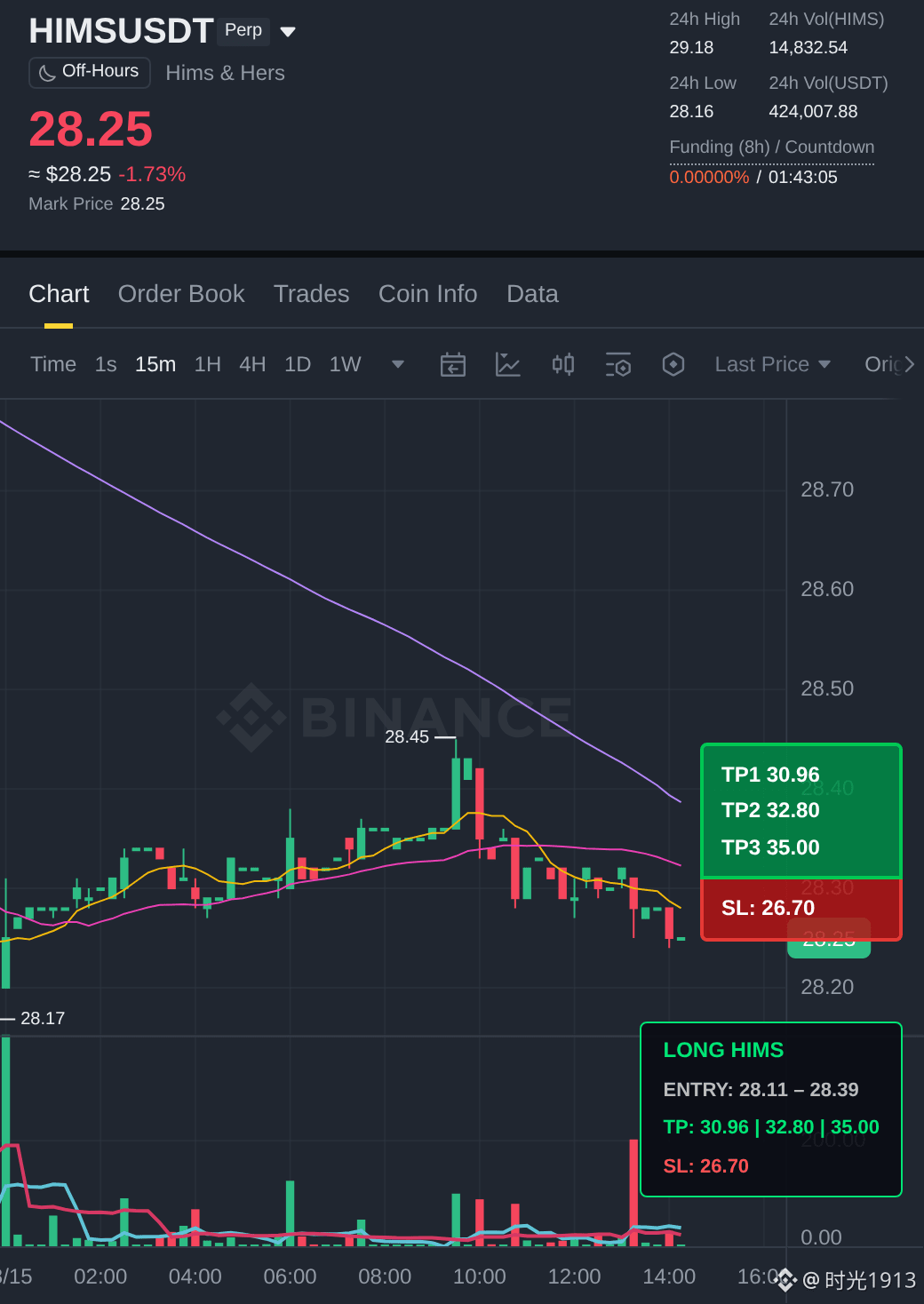Open the chart list settings icon

[x=618, y=364]
